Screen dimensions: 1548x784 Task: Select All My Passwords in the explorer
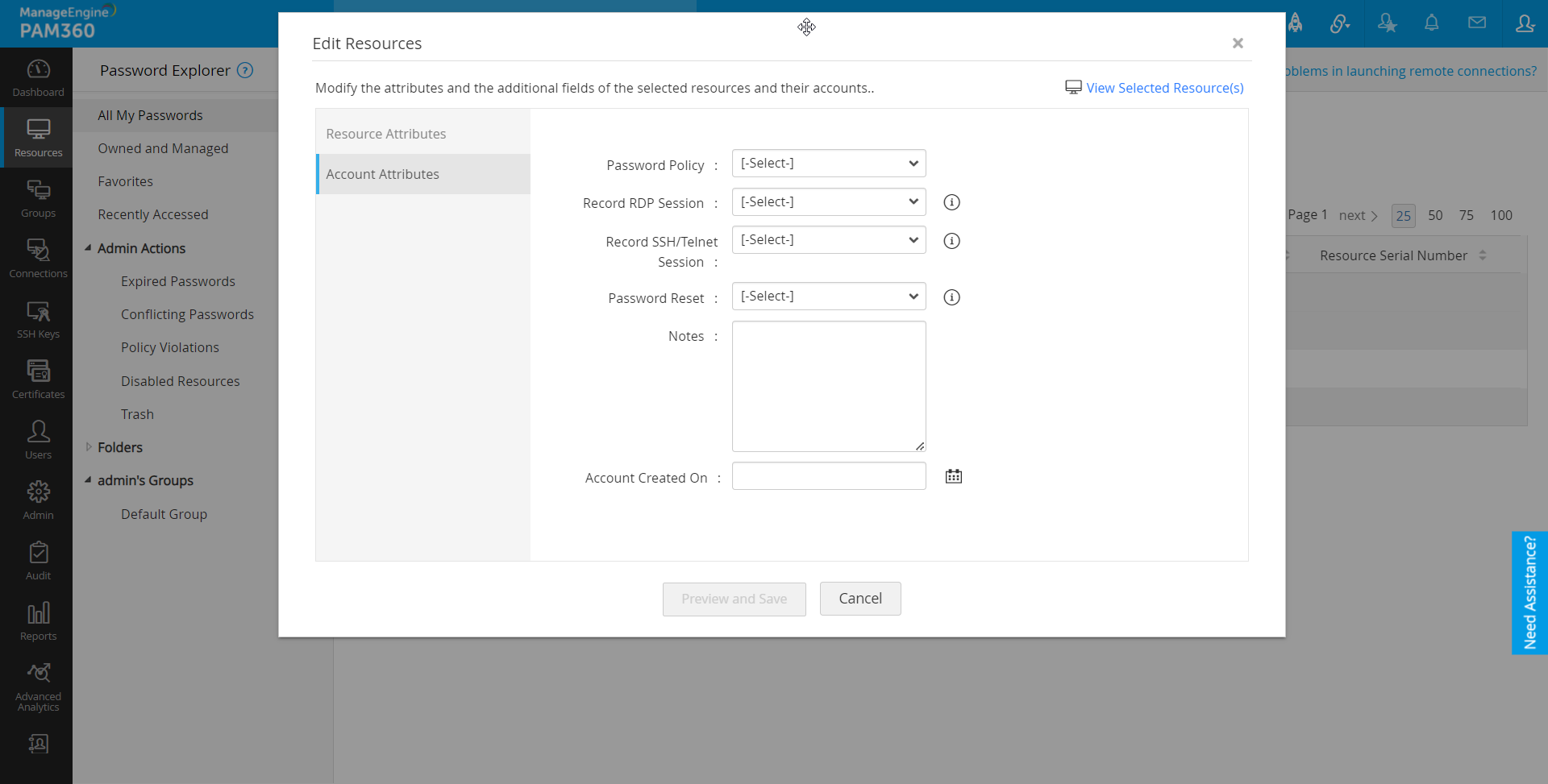tap(150, 115)
